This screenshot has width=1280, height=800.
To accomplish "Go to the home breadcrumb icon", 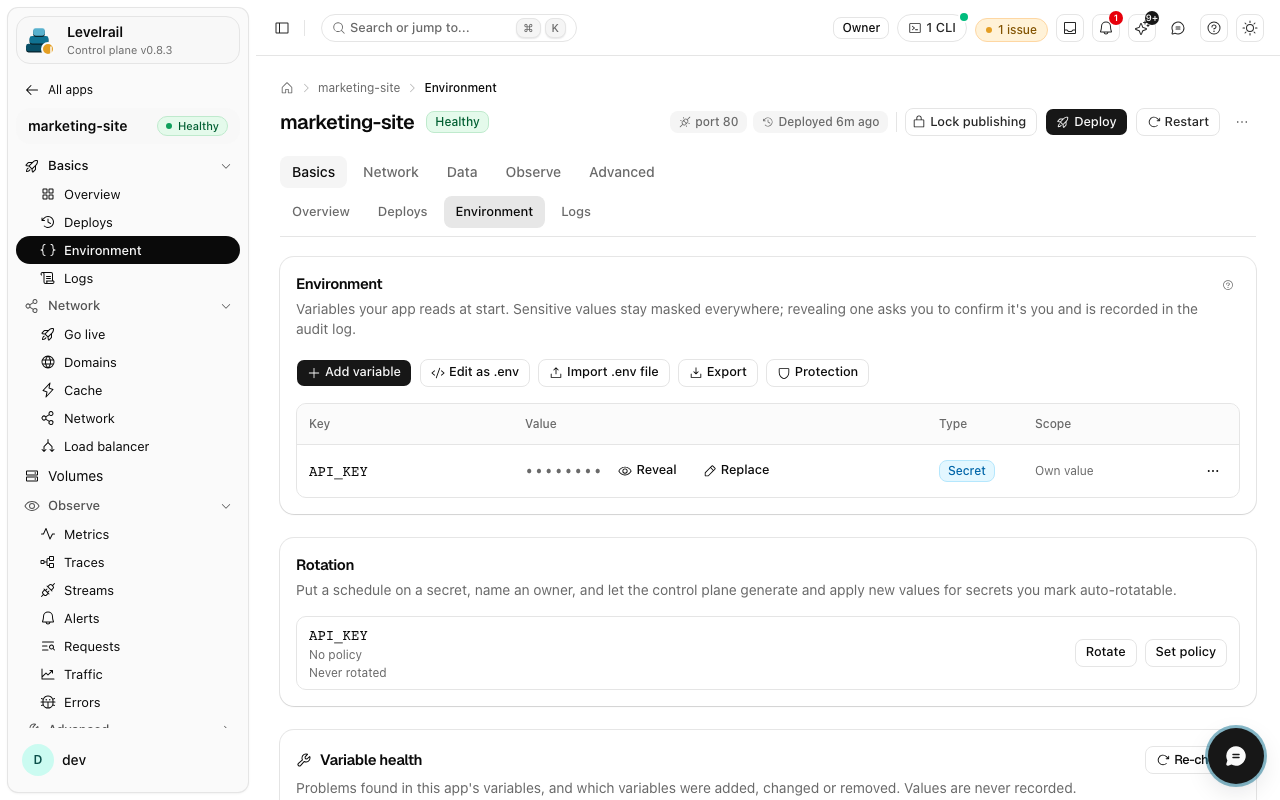I will pyautogui.click(x=287, y=88).
